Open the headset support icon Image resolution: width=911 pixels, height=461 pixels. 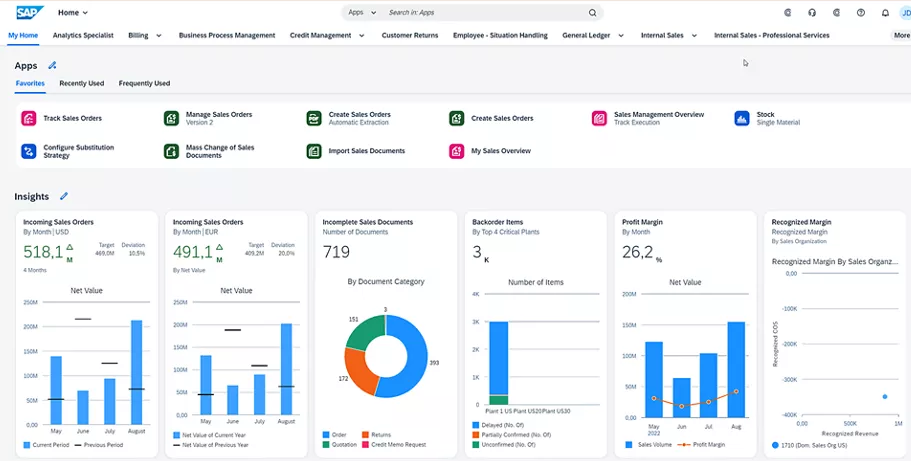click(x=811, y=13)
